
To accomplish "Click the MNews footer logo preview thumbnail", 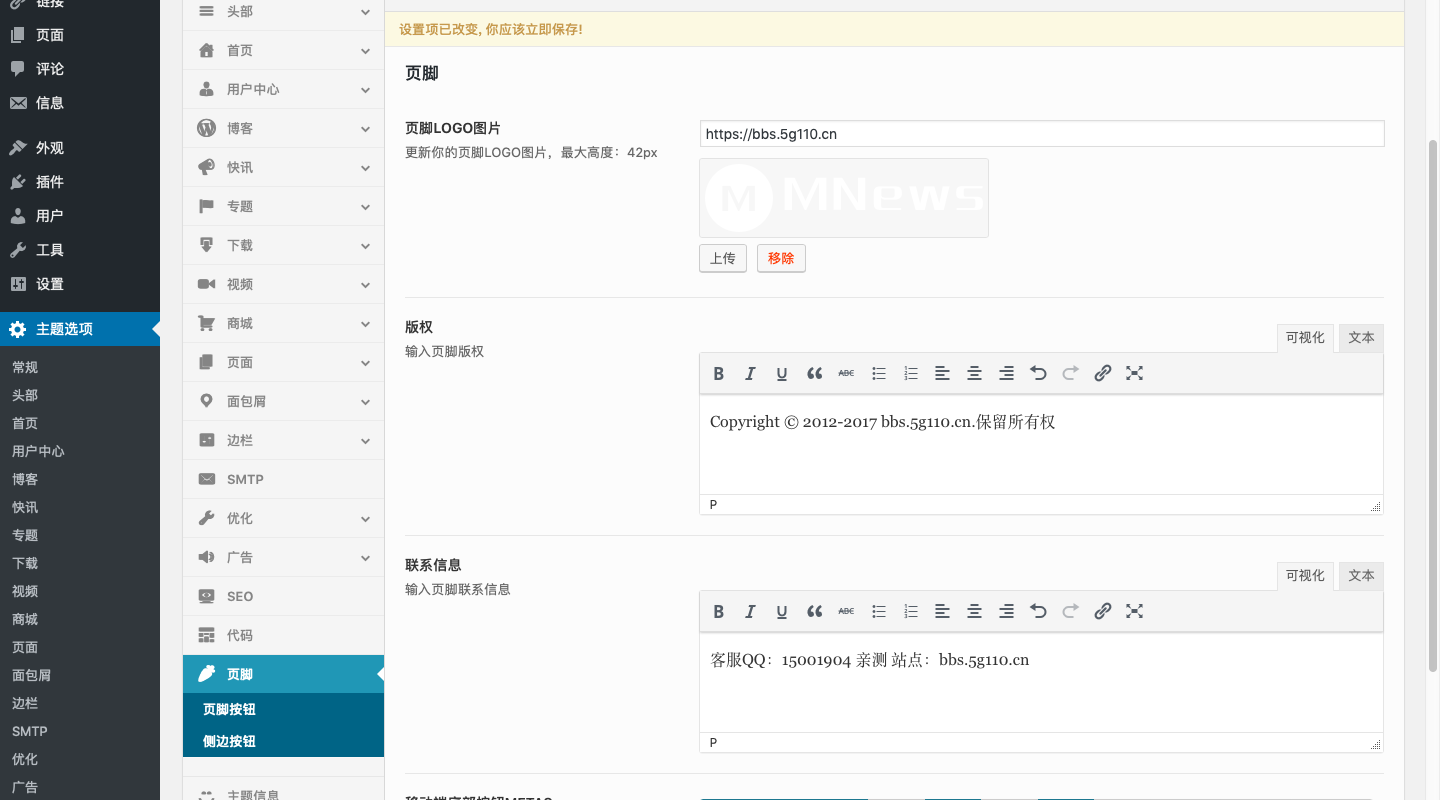I will [843, 198].
